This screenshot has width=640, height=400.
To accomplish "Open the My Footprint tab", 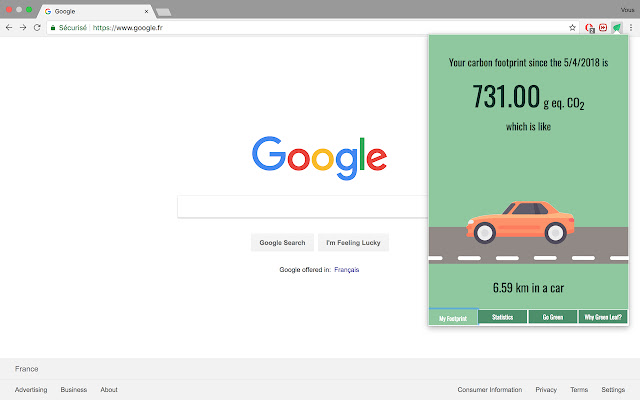I will (x=453, y=318).
